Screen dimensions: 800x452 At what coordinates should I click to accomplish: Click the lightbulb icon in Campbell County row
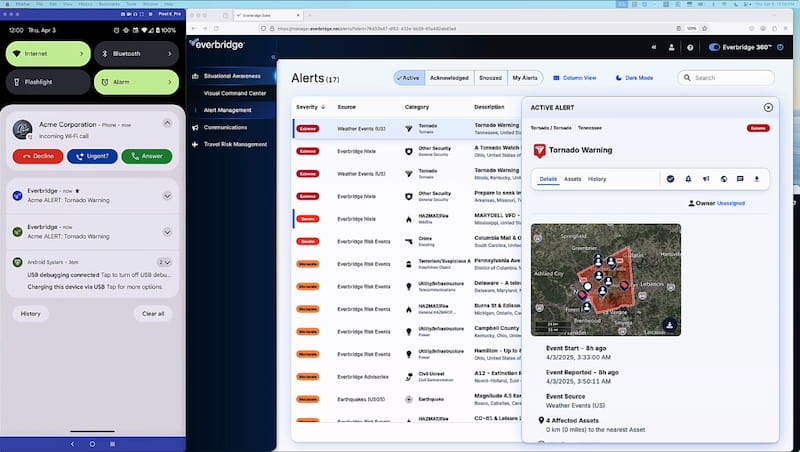tap(409, 332)
